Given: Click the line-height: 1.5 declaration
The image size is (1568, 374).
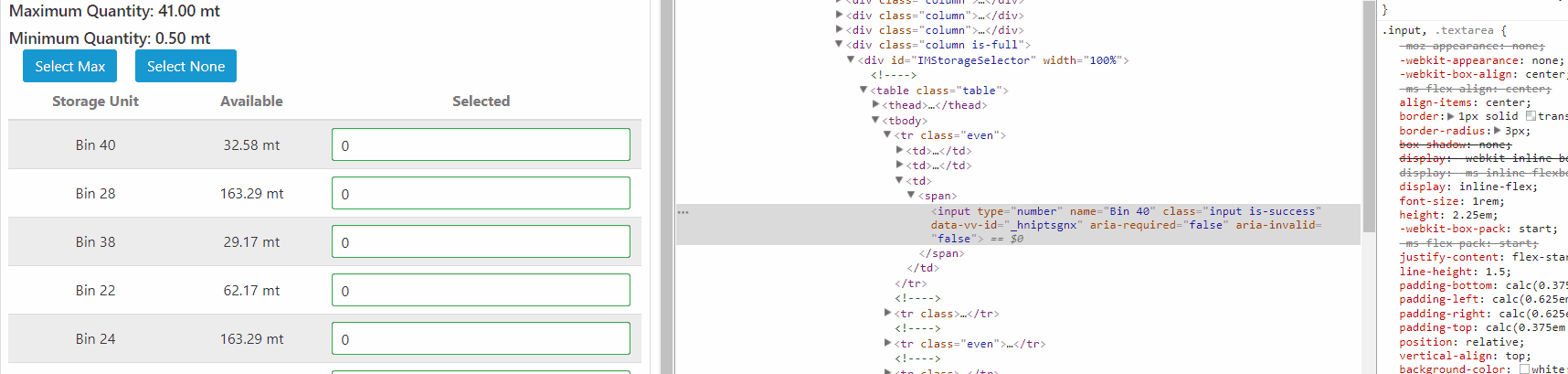Looking at the screenshot, I should click(1455, 272).
